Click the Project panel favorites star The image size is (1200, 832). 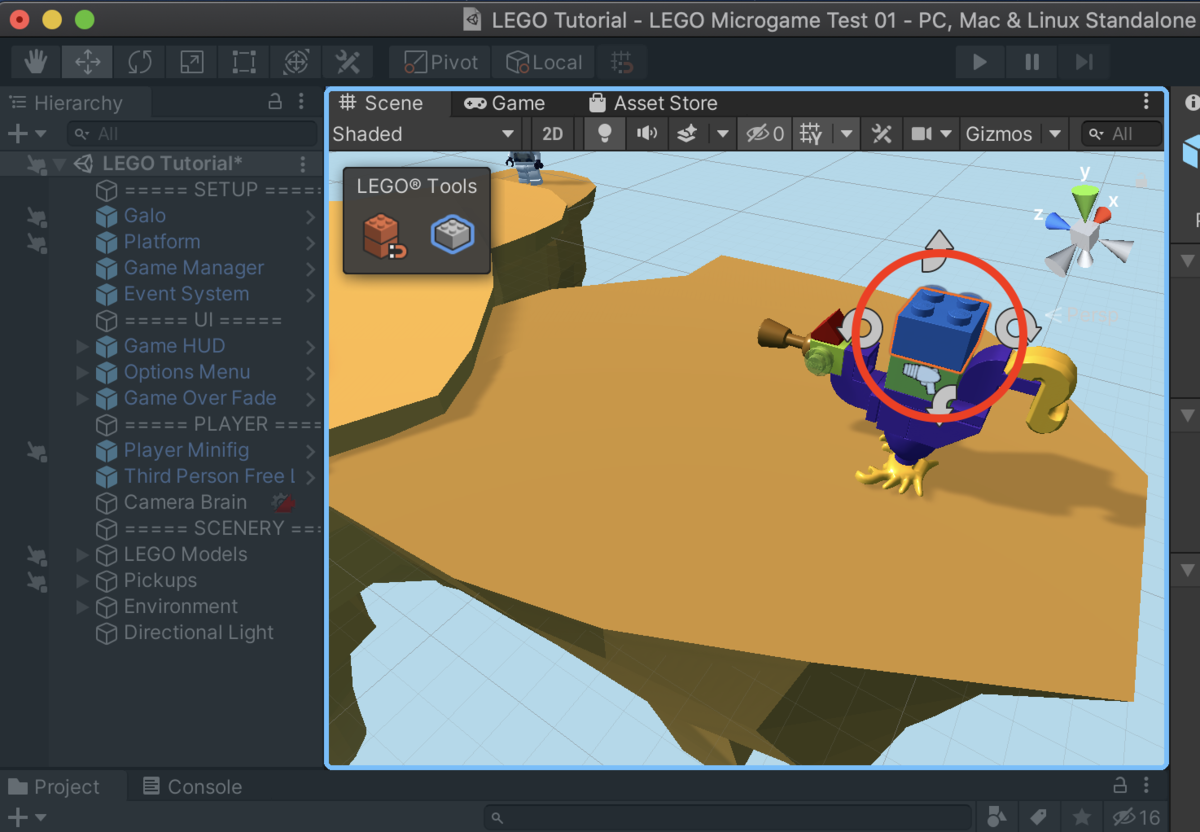[x=1081, y=817]
